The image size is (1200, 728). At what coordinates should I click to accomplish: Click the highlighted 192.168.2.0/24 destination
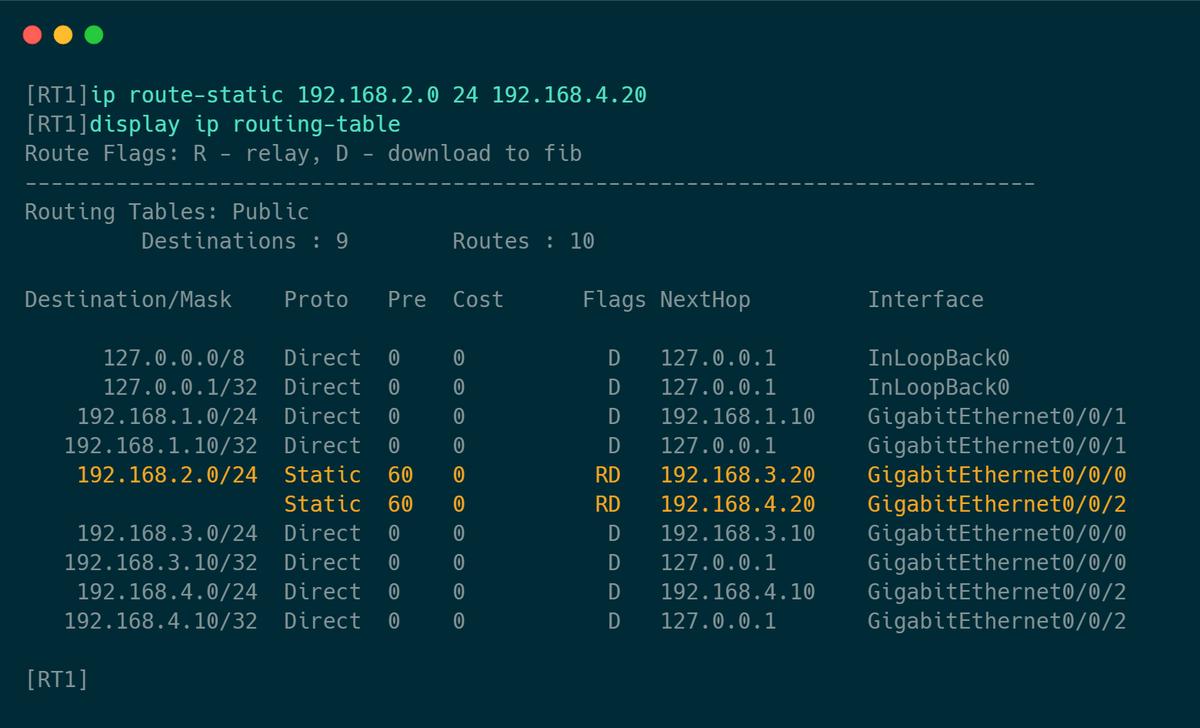(167, 475)
